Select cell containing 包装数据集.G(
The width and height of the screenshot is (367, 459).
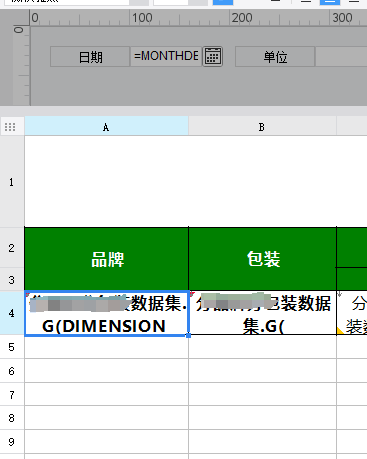click(263, 313)
